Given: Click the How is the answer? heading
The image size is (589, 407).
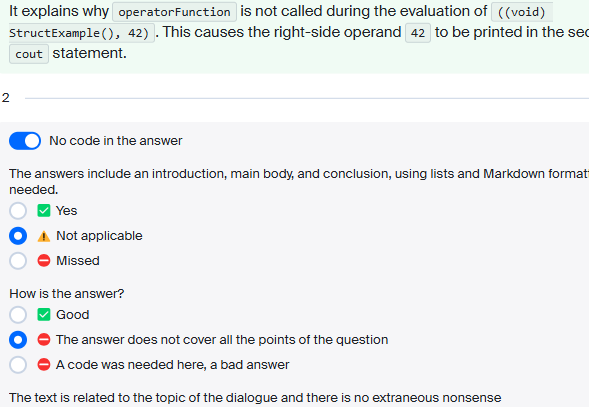Looking at the screenshot, I should click(66, 294).
